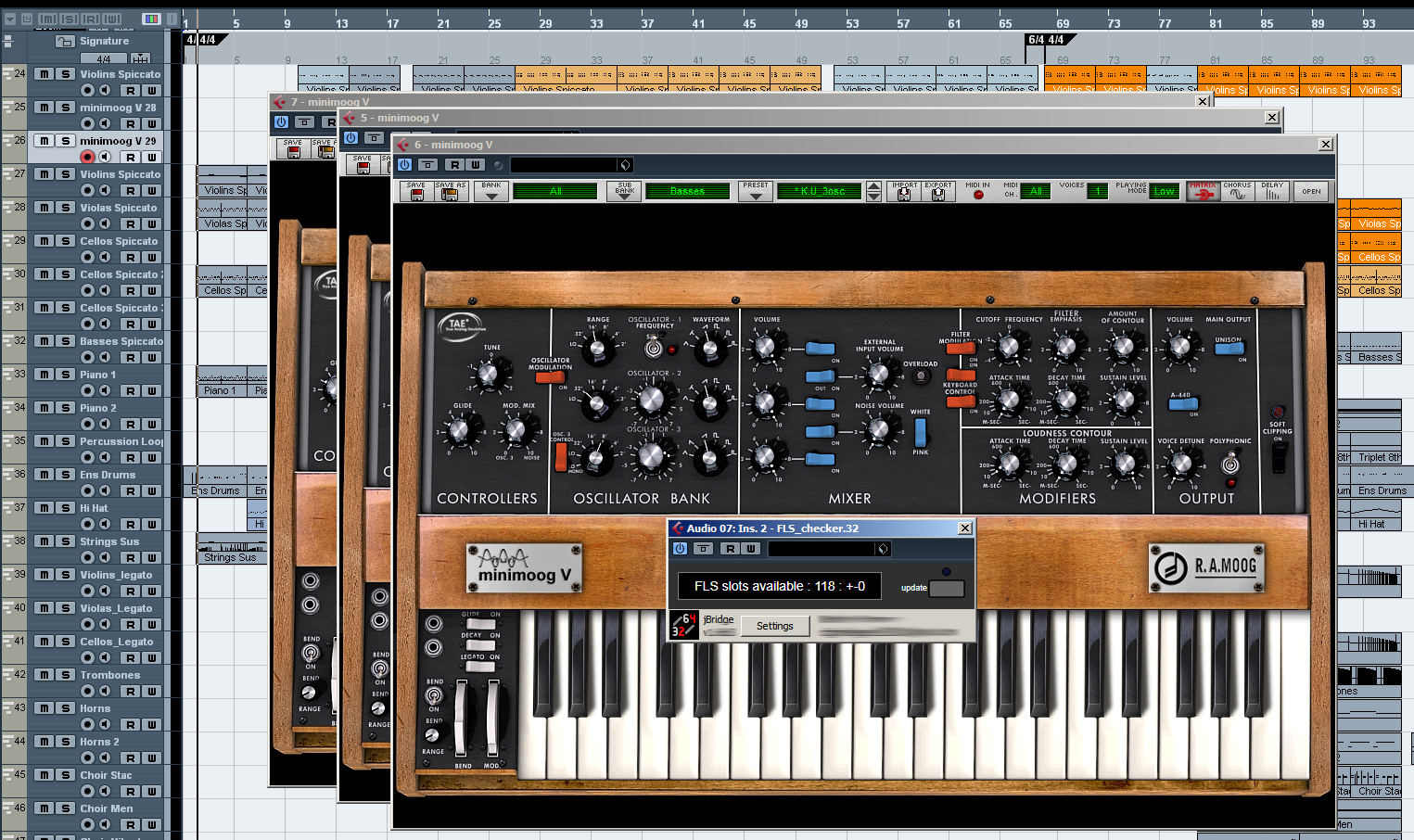The image size is (1414, 840).
Task: Open the Sub Bank dropdown arrow
Action: point(625,191)
